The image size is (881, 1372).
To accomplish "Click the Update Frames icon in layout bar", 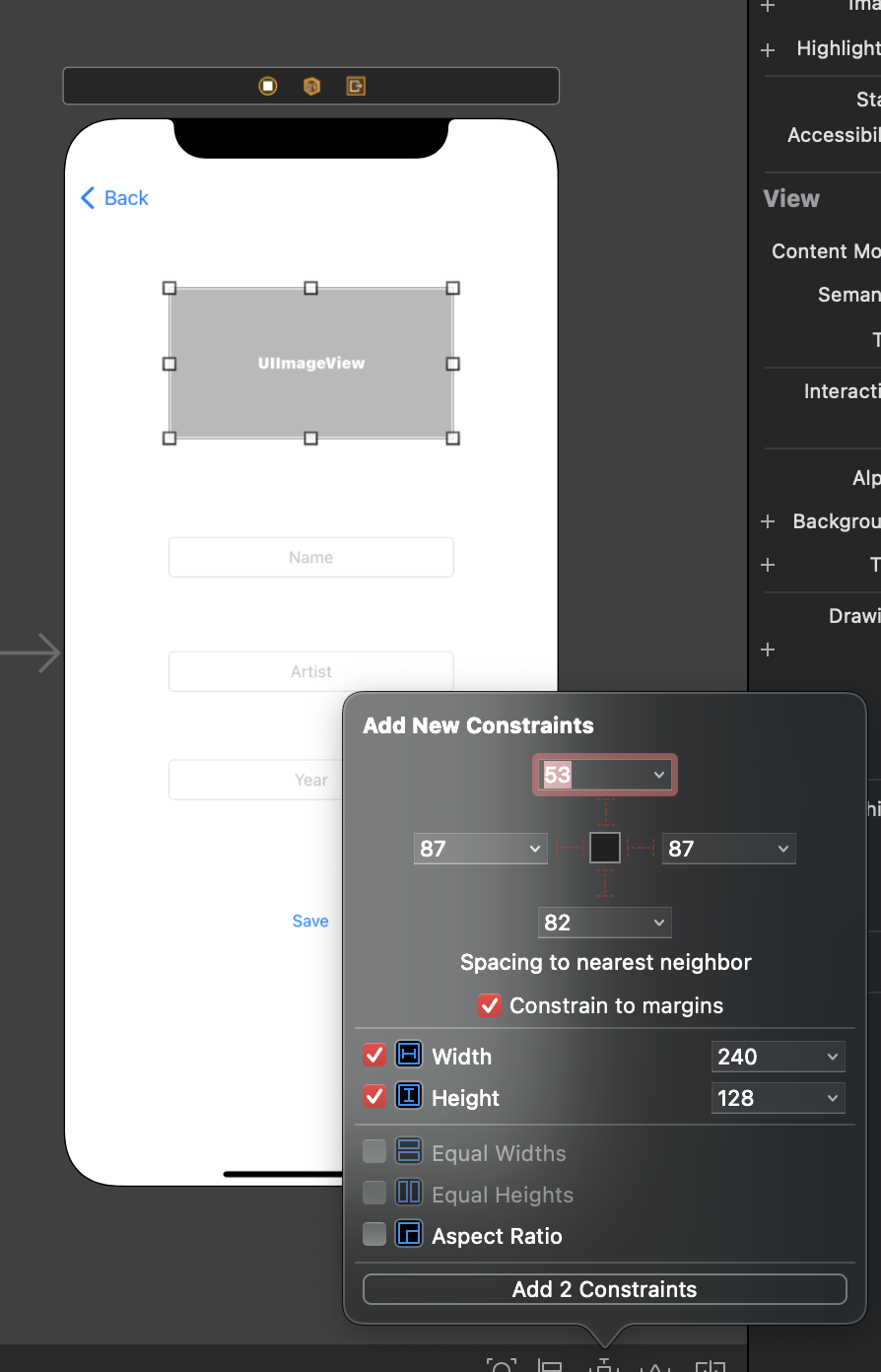I will pyautogui.click(x=503, y=1364).
